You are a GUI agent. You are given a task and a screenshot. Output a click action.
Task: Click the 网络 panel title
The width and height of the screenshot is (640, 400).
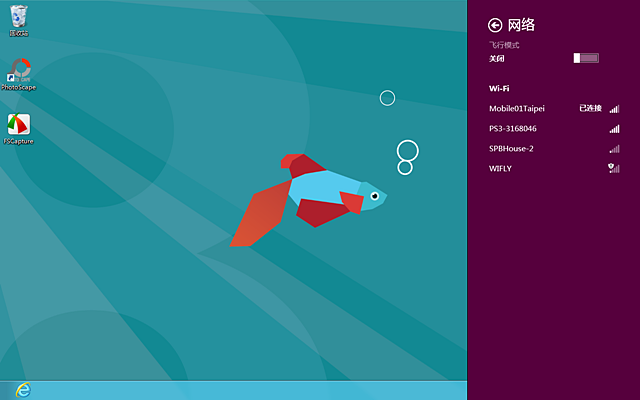pos(521,25)
